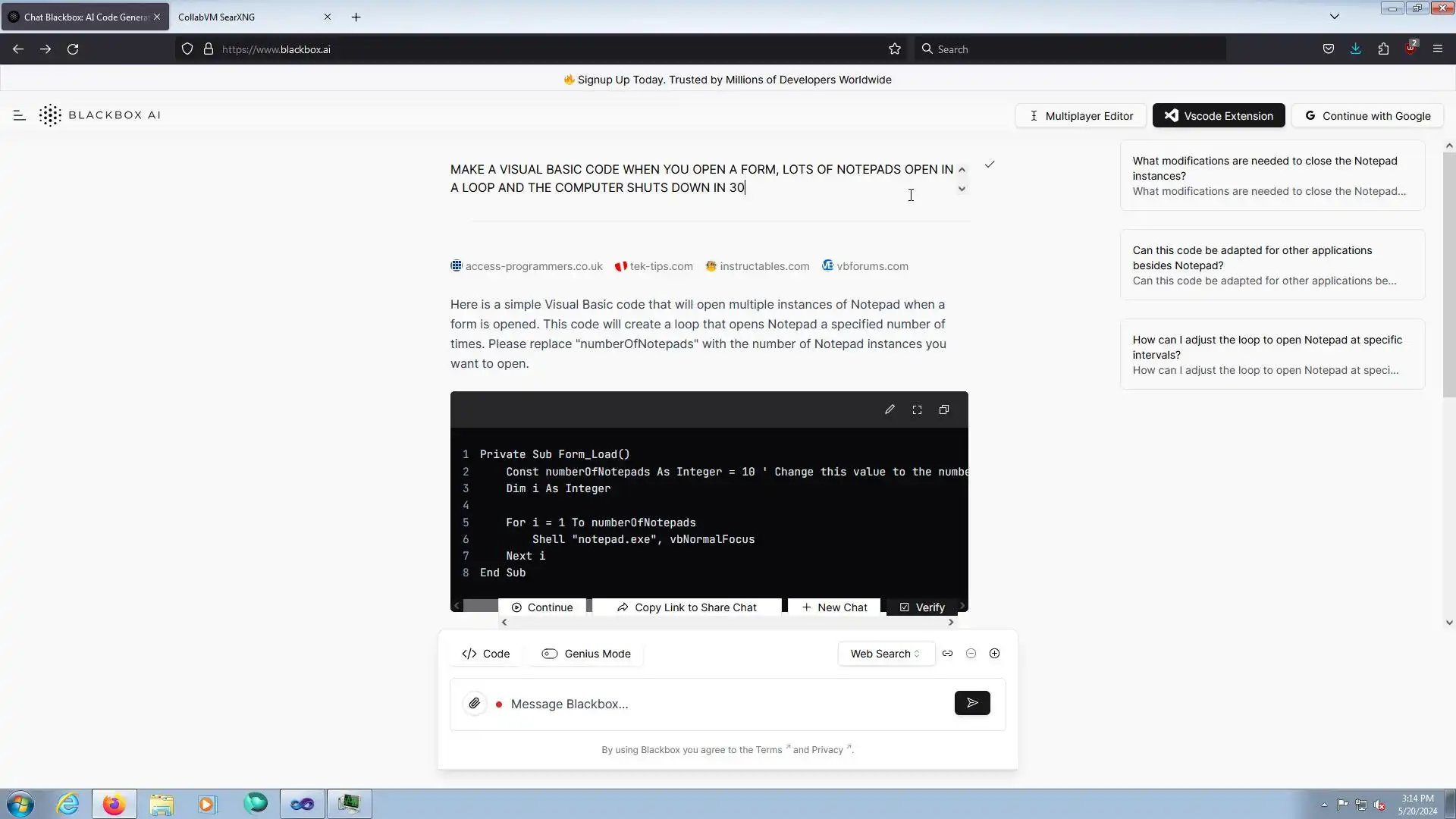Click the paperclip attach file icon
Viewport: 1456px width, 819px height.
(475, 704)
